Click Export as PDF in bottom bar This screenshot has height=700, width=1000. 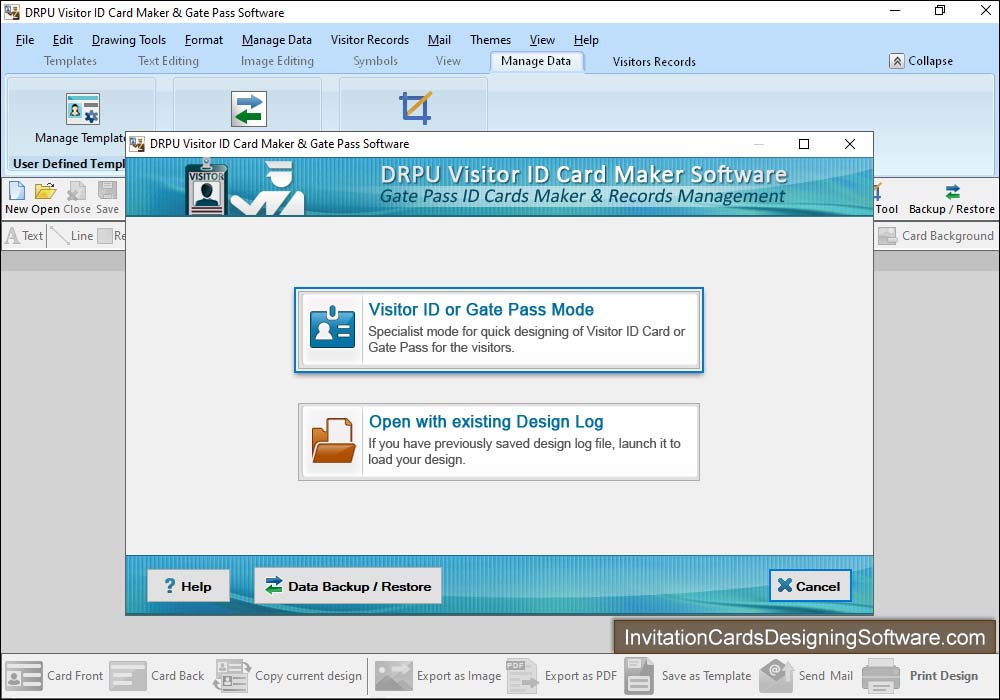click(562, 676)
